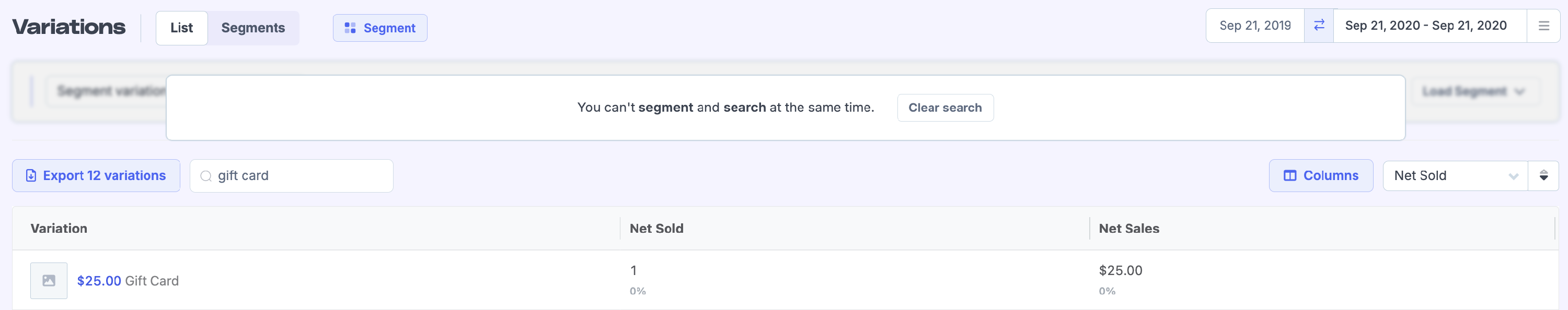This screenshot has height=310, width=1568.
Task: Toggle the sort direction arrows
Action: pyautogui.click(x=1543, y=176)
